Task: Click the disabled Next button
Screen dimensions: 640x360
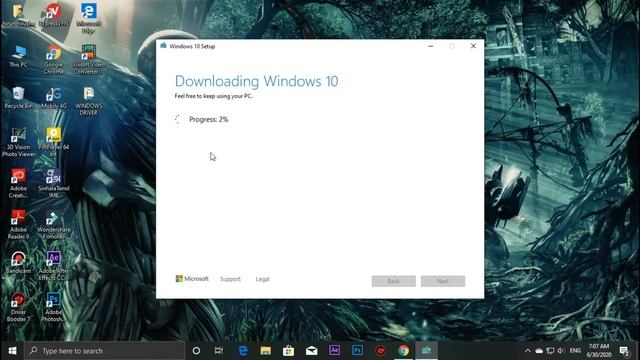Action: [443, 281]
